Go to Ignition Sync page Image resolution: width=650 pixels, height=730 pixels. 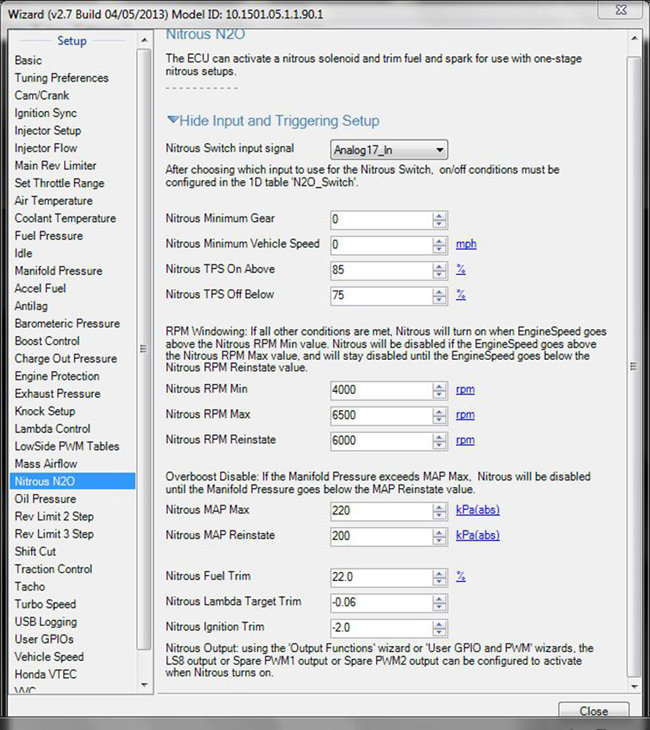(x=46, y=113)
